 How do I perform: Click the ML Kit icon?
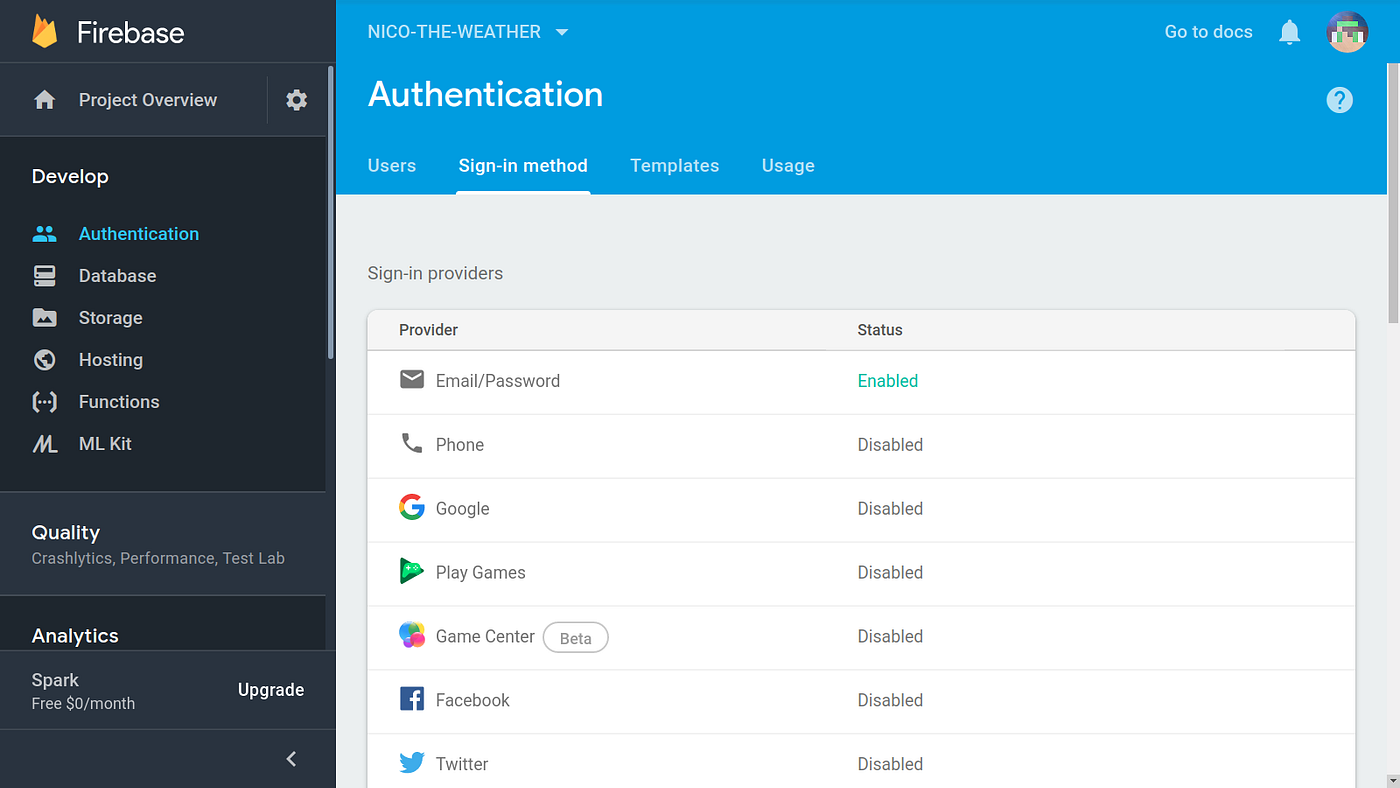(44, 443)
